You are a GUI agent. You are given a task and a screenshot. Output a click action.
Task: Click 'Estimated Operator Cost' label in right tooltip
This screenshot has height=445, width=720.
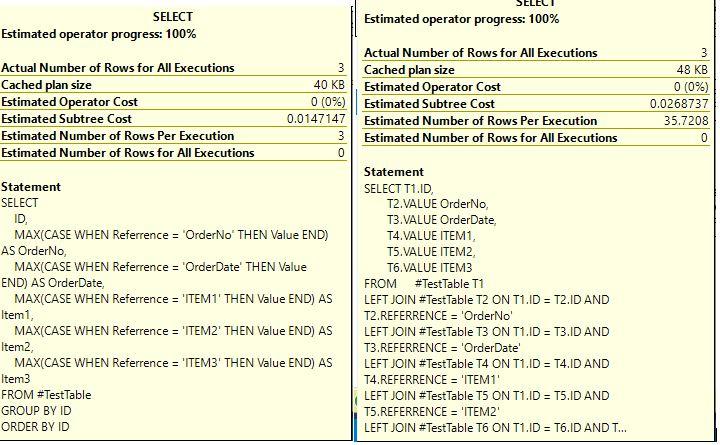pos(432,87)
